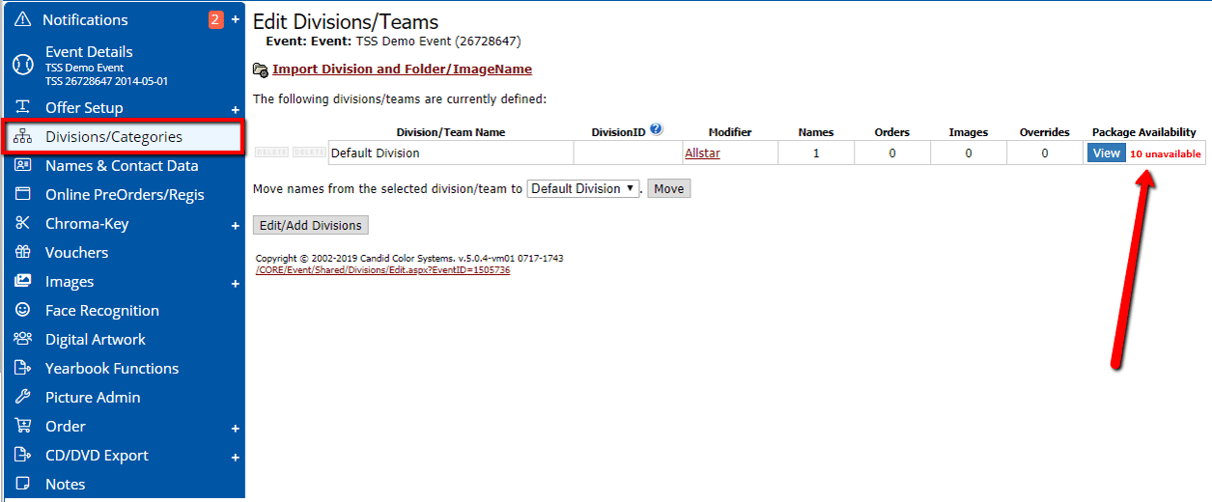
Task: Open the Allstar modifier link
Action: (702, 153)
